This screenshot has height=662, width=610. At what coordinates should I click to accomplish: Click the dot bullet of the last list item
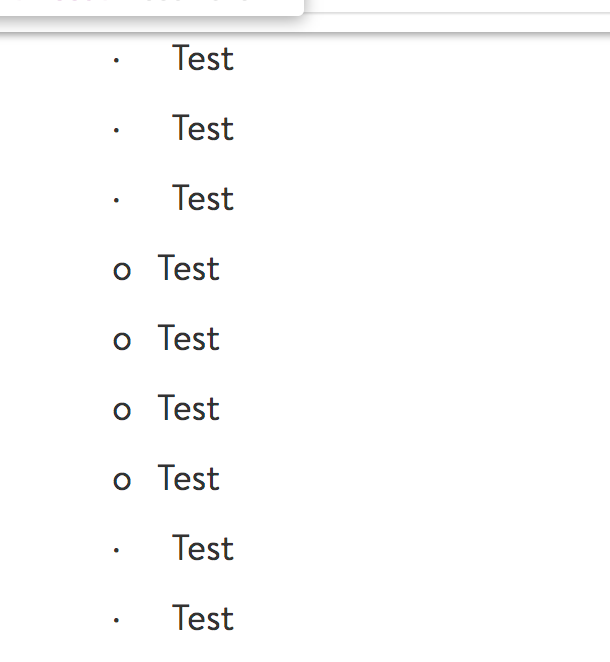pos(118,621)
